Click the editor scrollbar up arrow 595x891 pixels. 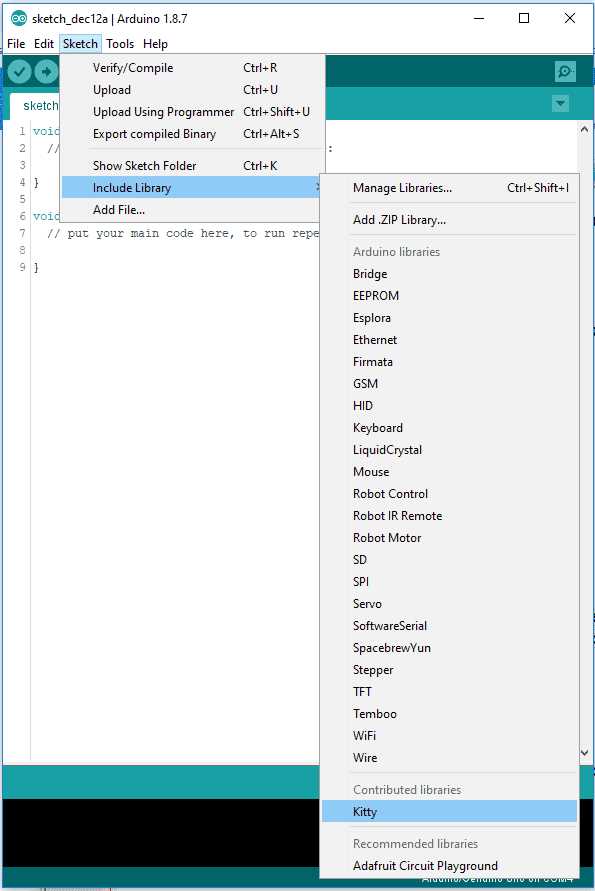(584, 130)
